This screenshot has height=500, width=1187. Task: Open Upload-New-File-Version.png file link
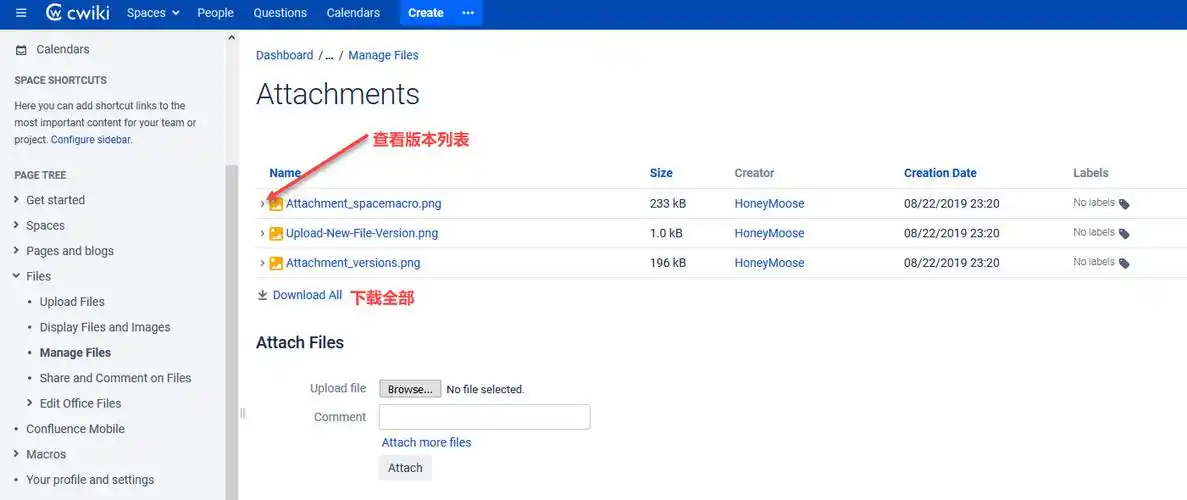(362, 233)
